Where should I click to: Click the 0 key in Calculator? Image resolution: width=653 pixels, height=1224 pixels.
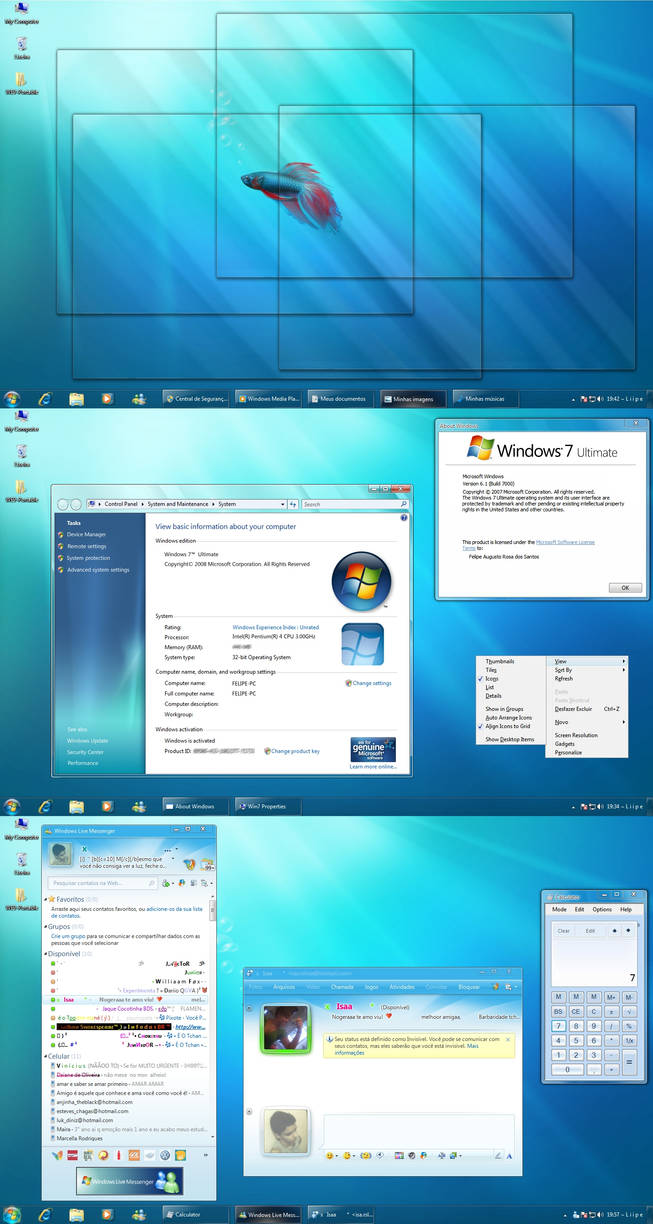[x=567, y=1069]
